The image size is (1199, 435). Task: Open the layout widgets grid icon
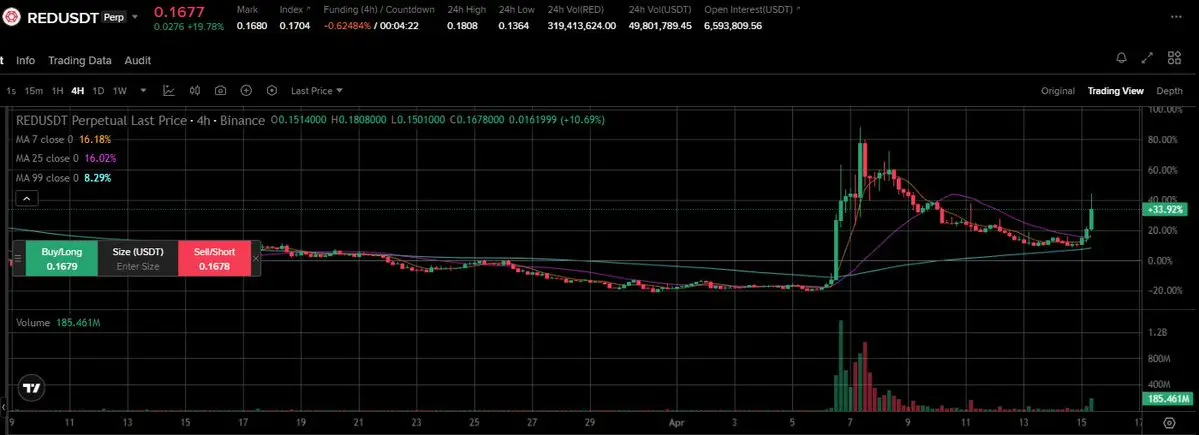[x=1175, y=57]
